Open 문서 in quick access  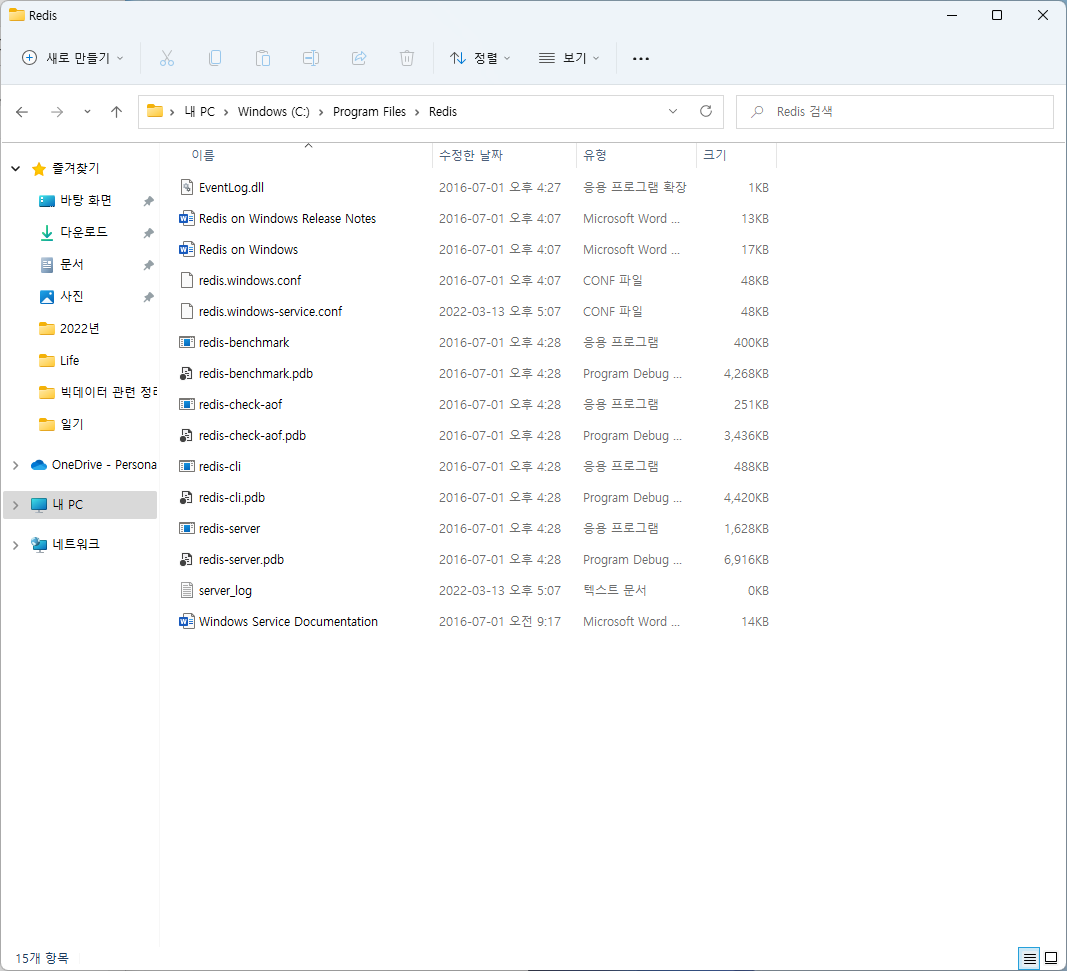click(x=71, y=264)
